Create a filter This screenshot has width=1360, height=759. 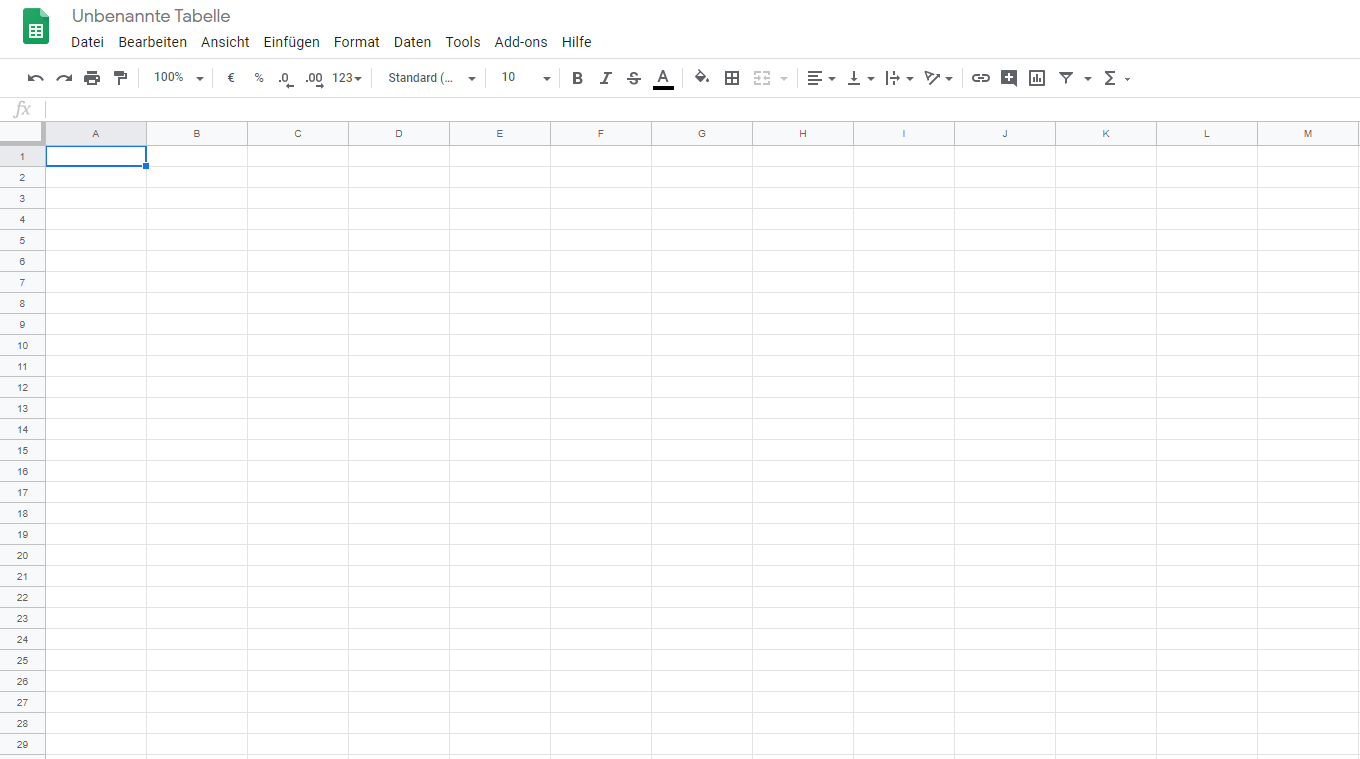[1066, 78]
